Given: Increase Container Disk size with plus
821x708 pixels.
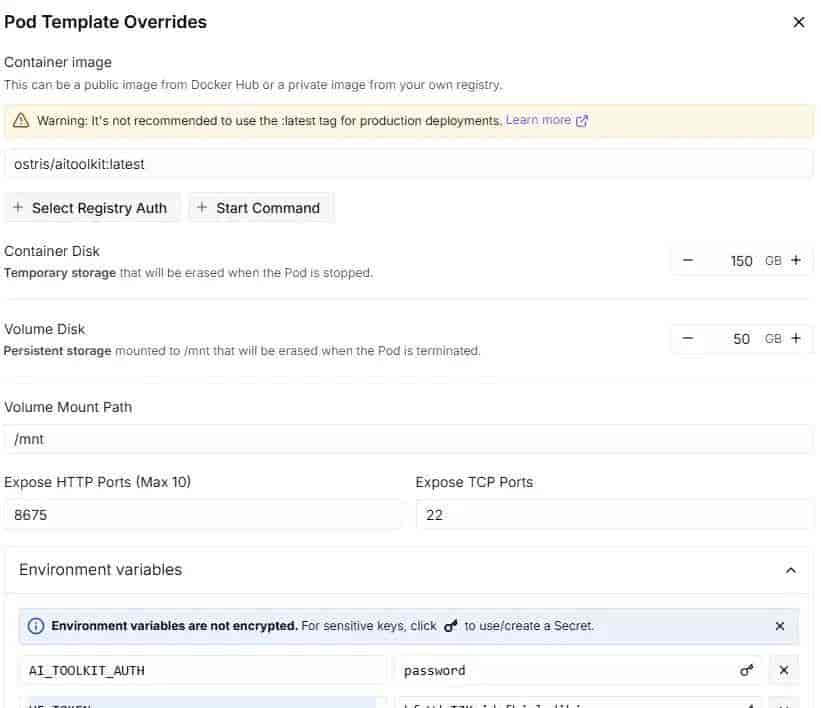Looking at the screenshot, I should pyautogui.click(x=796, y=260).
